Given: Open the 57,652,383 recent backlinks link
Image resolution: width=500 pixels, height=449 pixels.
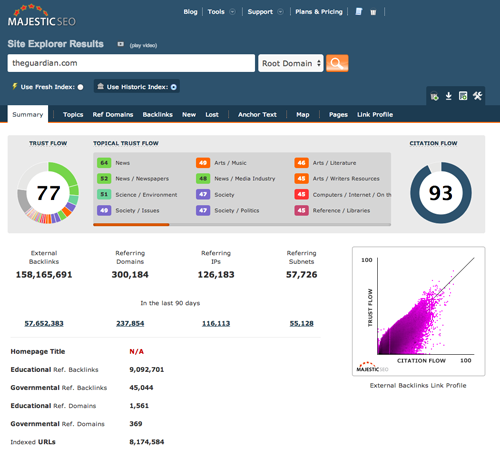Looking at the screenshot, I should (x=44, y=323).
